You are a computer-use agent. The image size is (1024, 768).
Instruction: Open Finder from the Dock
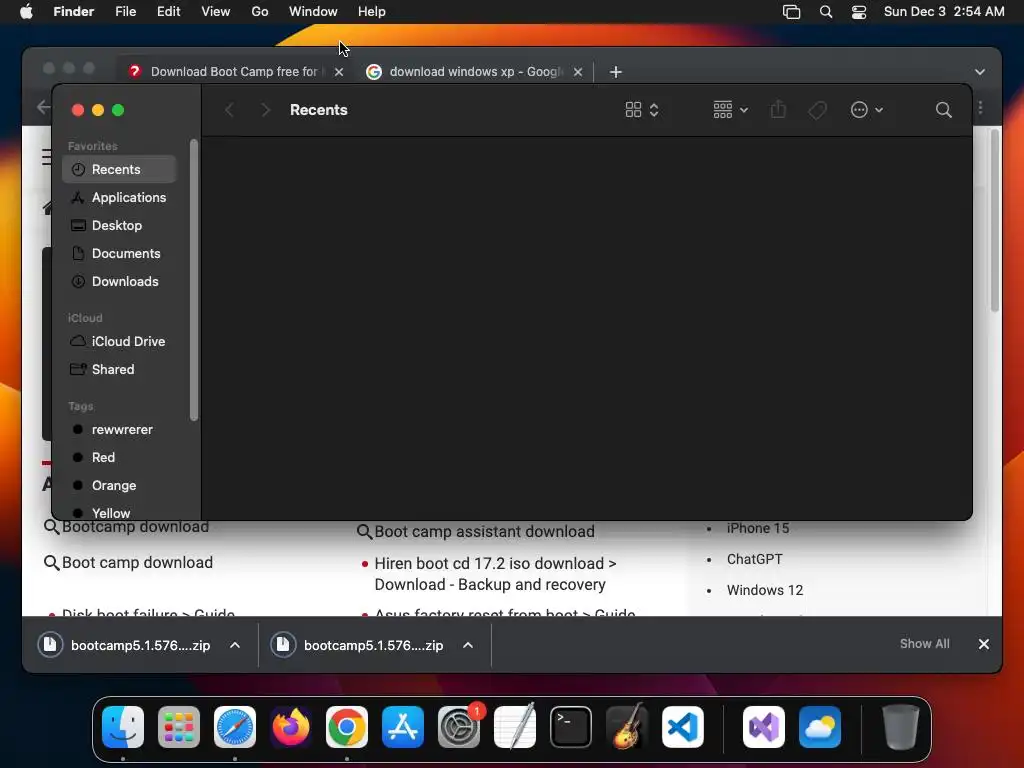pyautogui.click(x=123, y=727)
